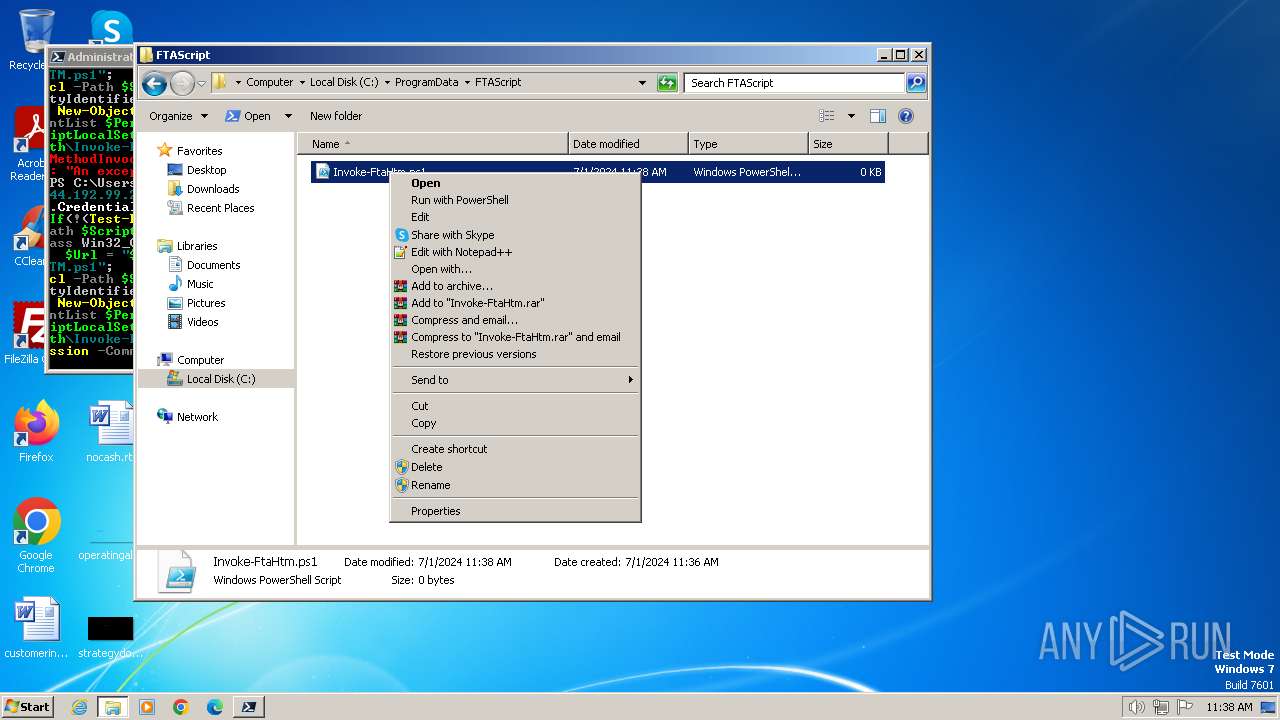Open Windows Media Player taskbar icon
This screenshot has height=720, width=1280.
[x=147, y=707]
